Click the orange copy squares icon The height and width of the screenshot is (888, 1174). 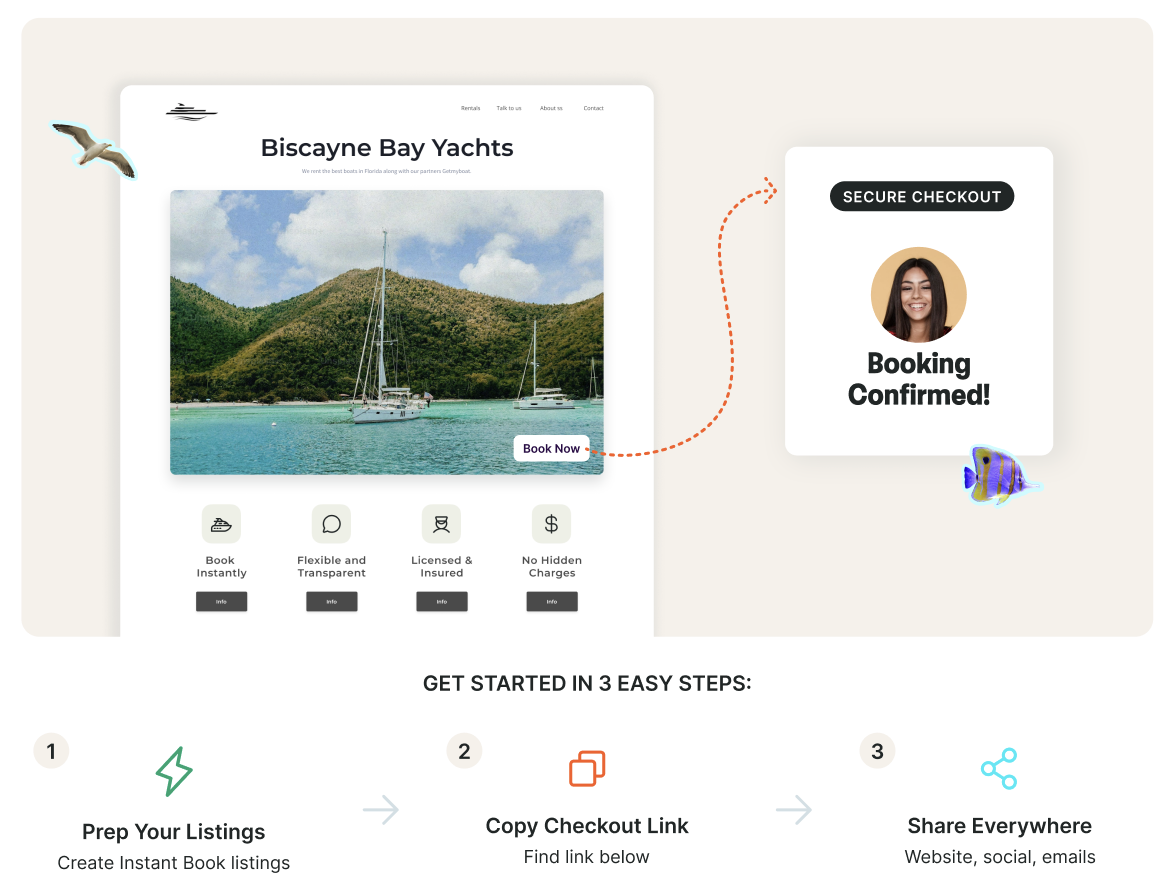click(x=587, y=768)
